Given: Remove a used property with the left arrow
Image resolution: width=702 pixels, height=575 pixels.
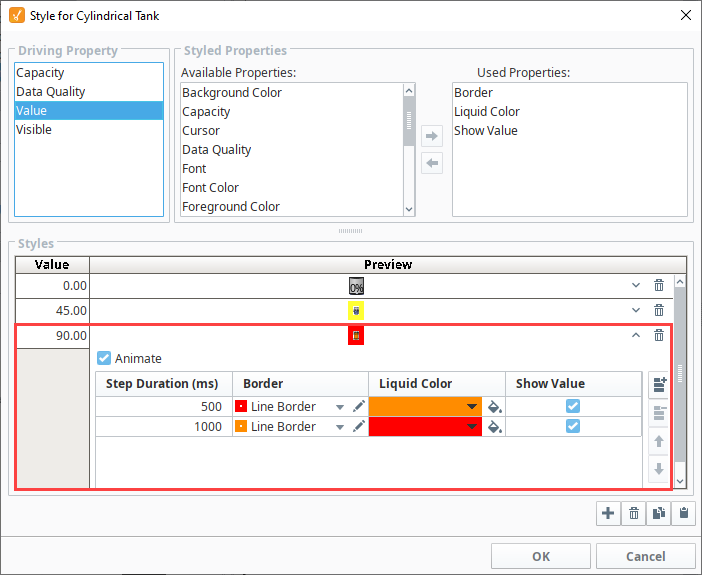Looking at the screenshot, I should point(432,163).
